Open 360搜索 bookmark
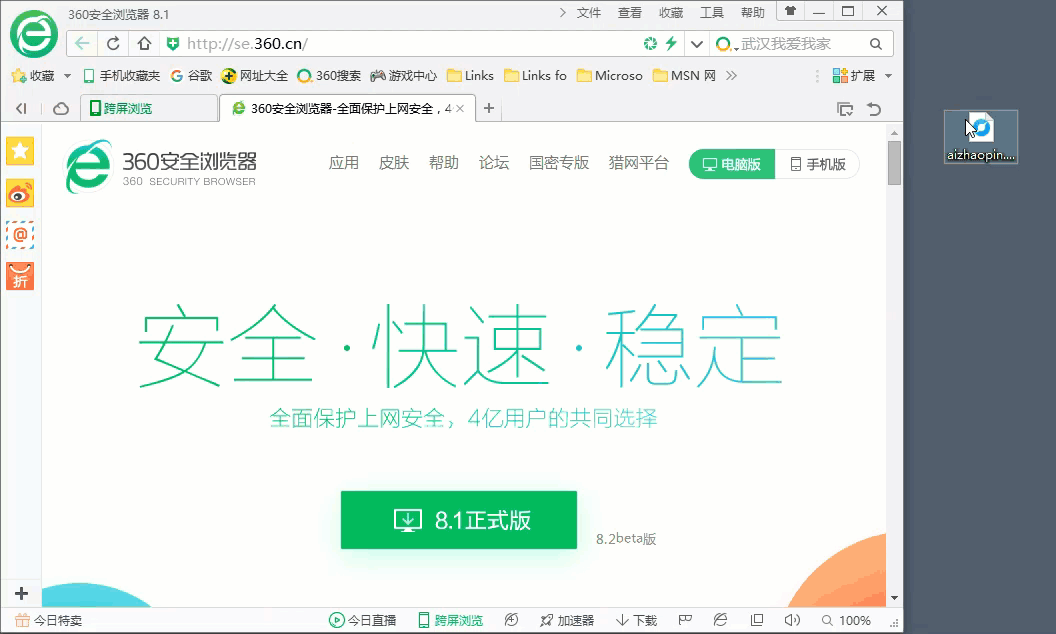Image resolution: width=1056 pixels, height=634 pixels. [329, 75]
